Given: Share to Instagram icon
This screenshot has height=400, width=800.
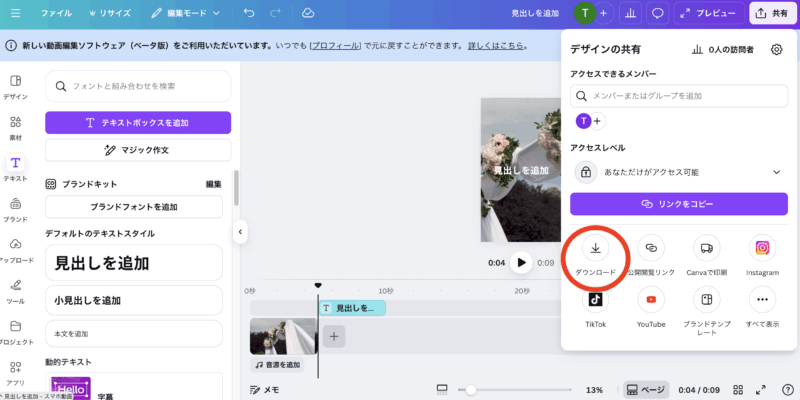Looking at the screenshot, I should click(x=762, y=248).
